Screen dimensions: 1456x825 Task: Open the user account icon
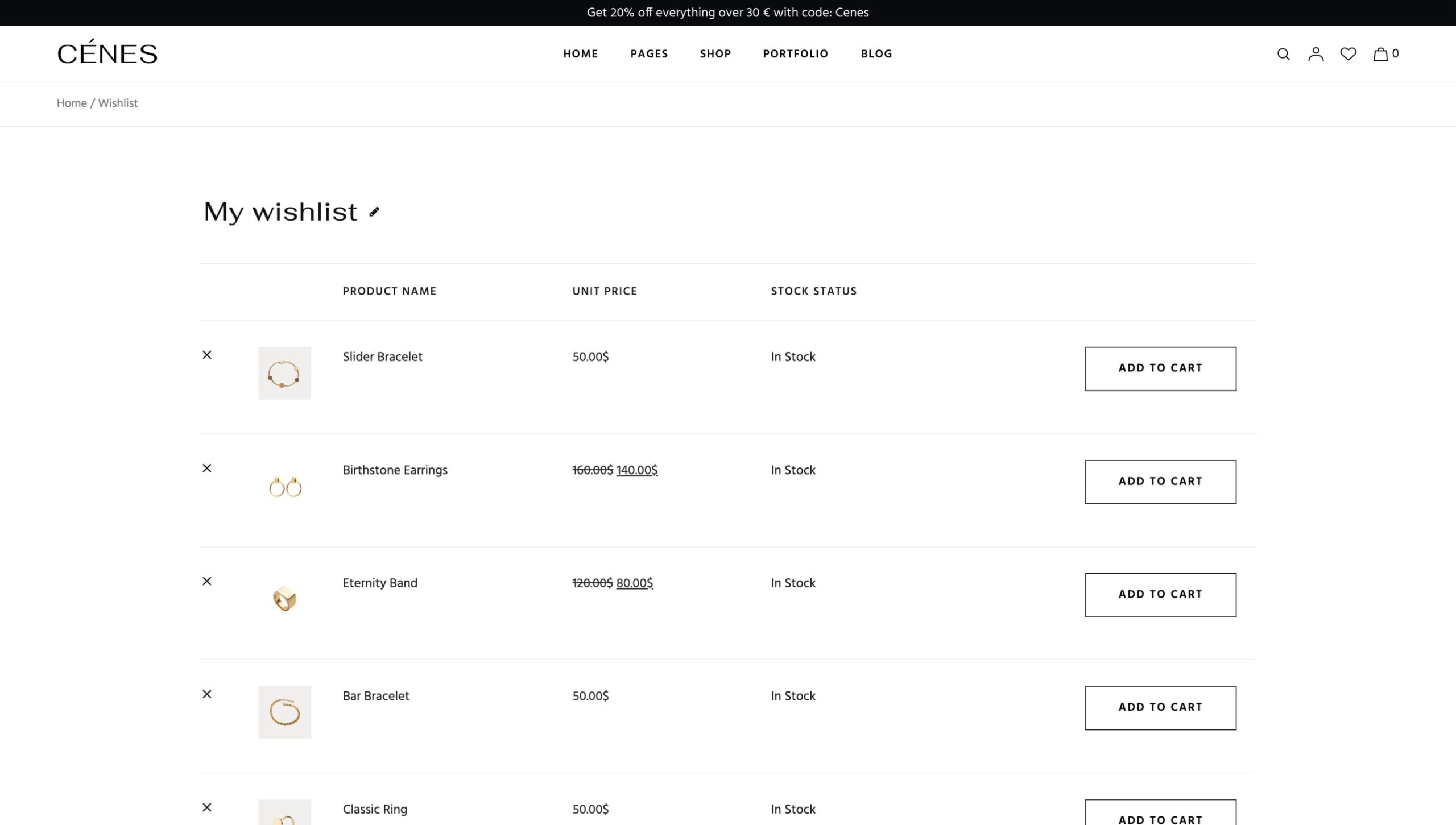(x=1316, y=54)
